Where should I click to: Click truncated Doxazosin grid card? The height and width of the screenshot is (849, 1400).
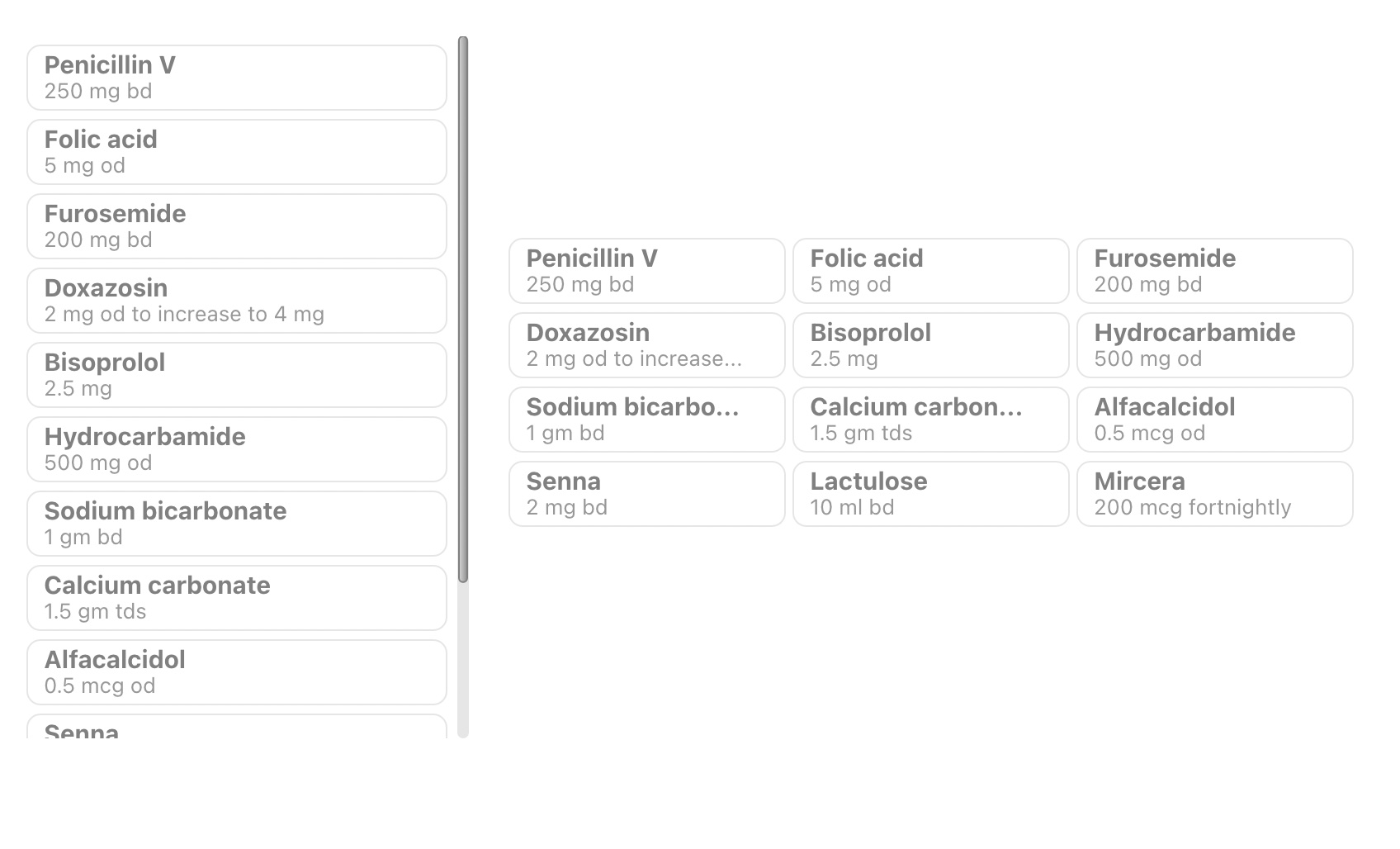(646, 345)
